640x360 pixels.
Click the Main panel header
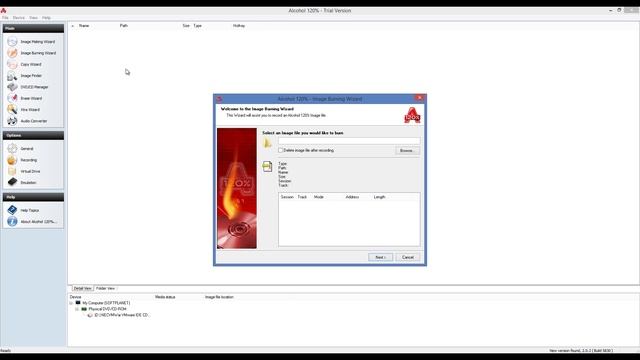[33, 28]
